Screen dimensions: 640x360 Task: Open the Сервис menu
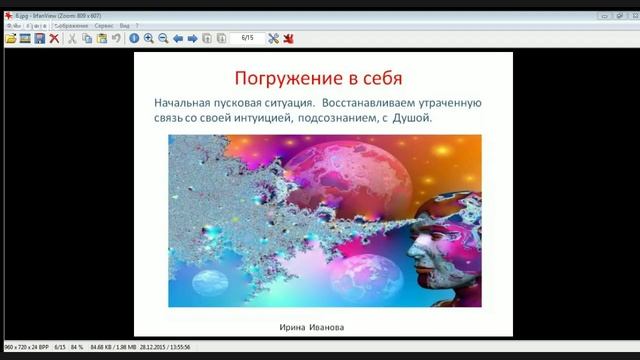(x=104, y=26)
